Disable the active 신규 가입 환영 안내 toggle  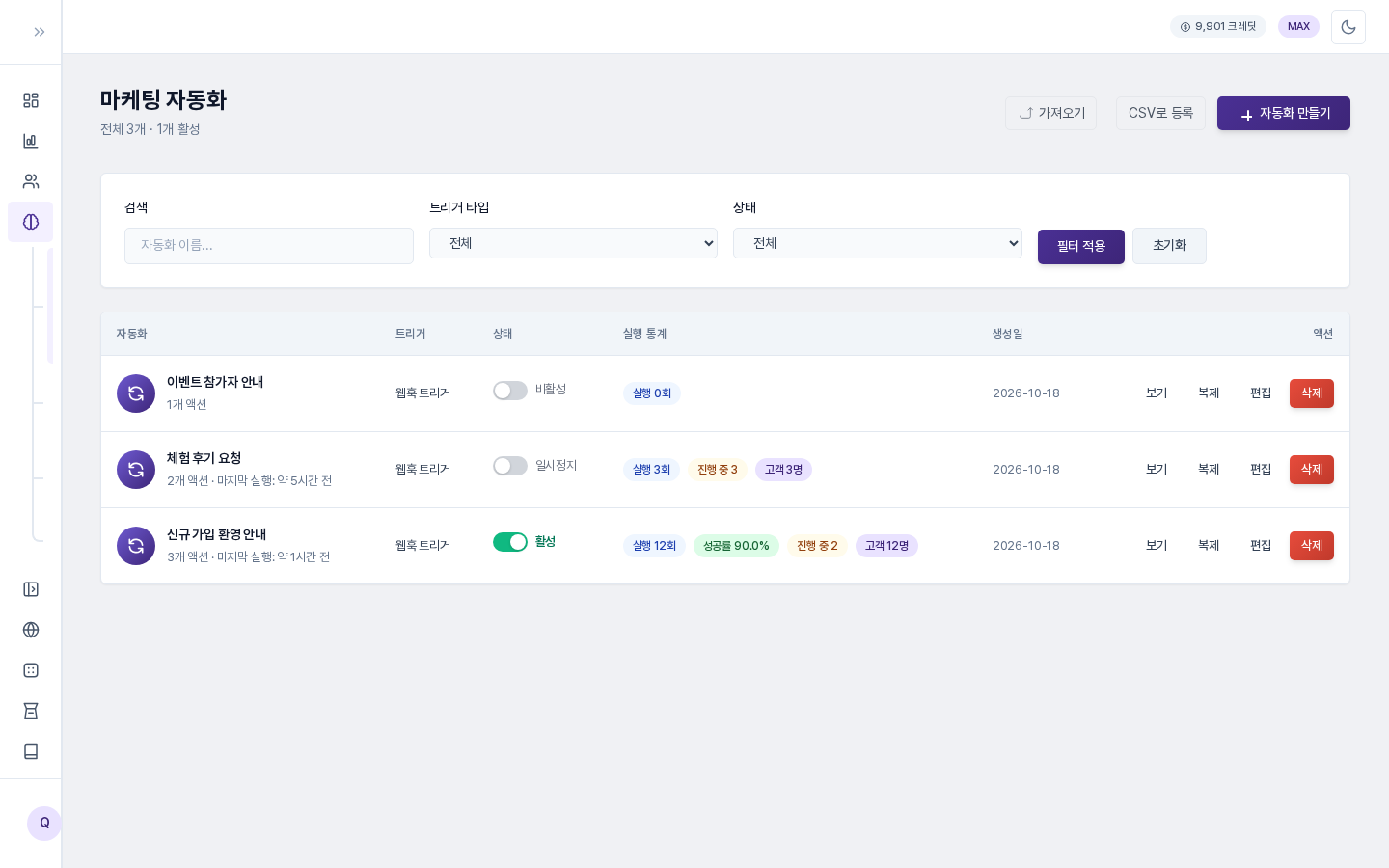(x=510, y=542)
